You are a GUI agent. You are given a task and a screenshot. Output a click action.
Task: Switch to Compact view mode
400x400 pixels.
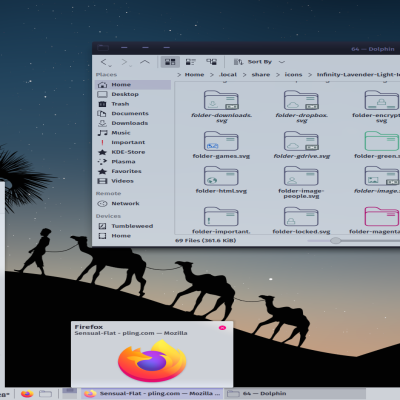coord(191,62)
